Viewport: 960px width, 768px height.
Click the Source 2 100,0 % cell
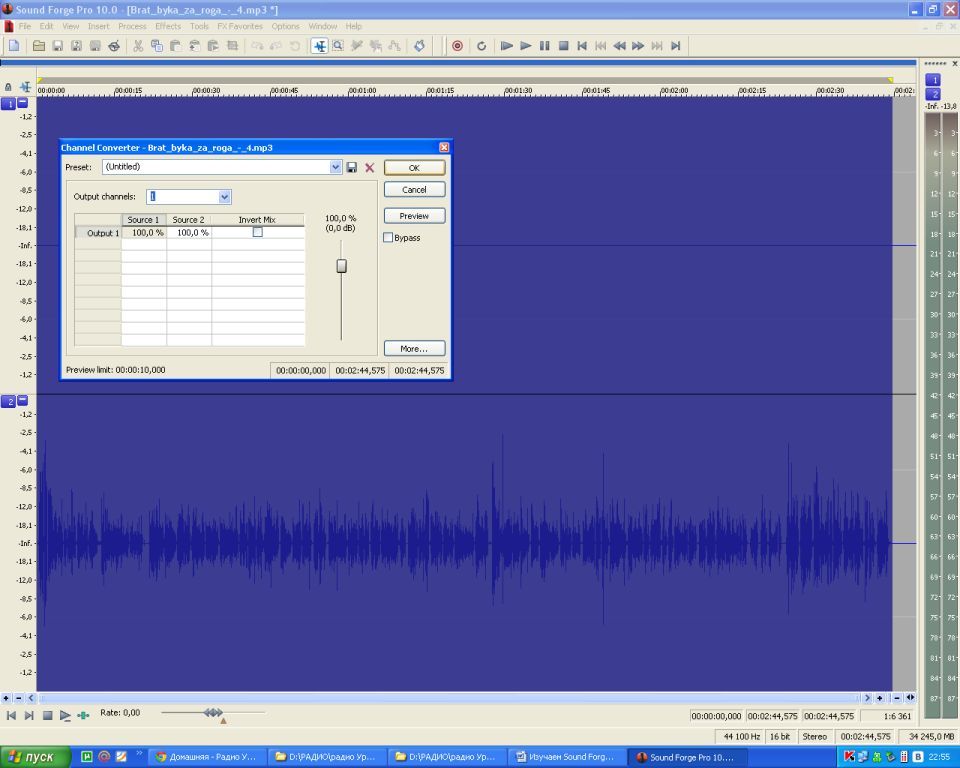pos(189,233)
